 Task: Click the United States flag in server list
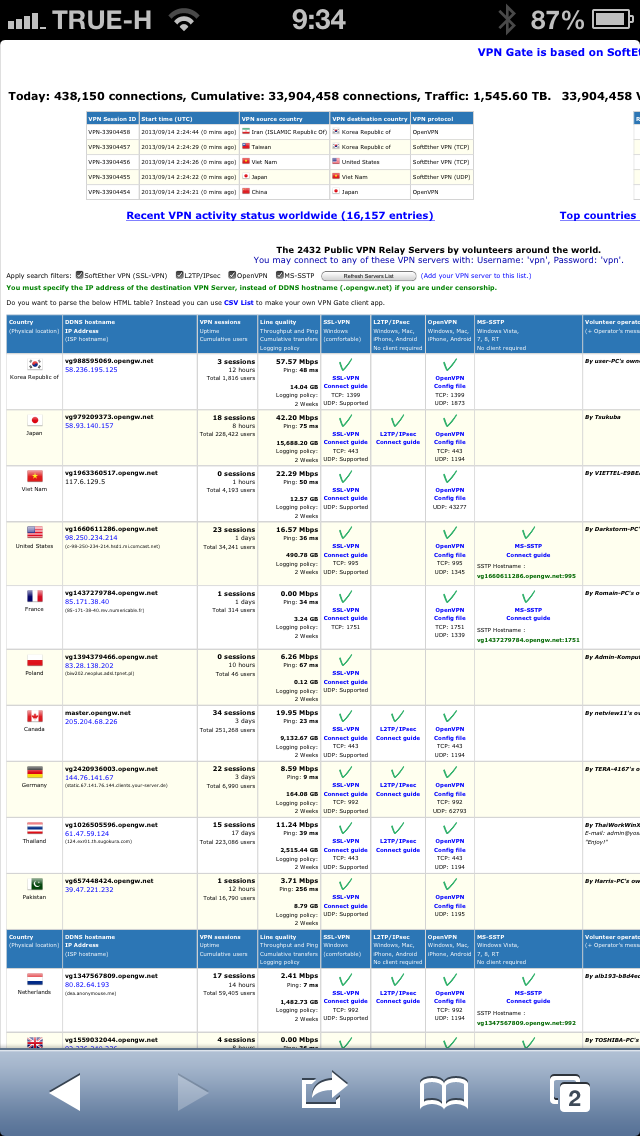(34, 532)
